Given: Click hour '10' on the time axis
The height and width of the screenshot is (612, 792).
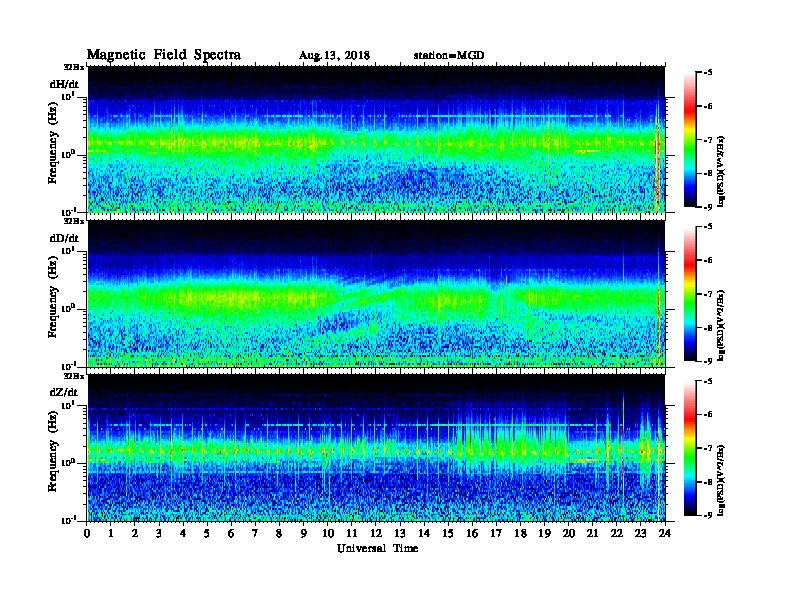Looking at the screenshot, I should (x=328, y=533).
